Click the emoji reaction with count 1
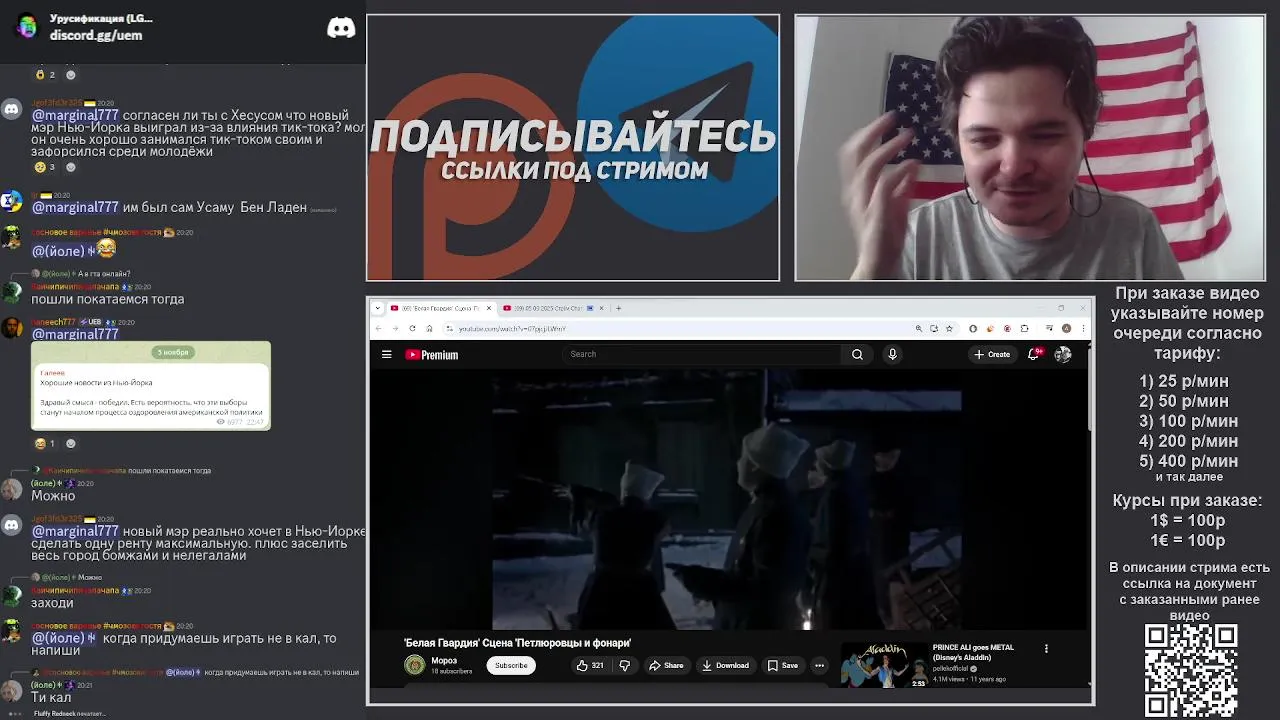 (45, 443)
